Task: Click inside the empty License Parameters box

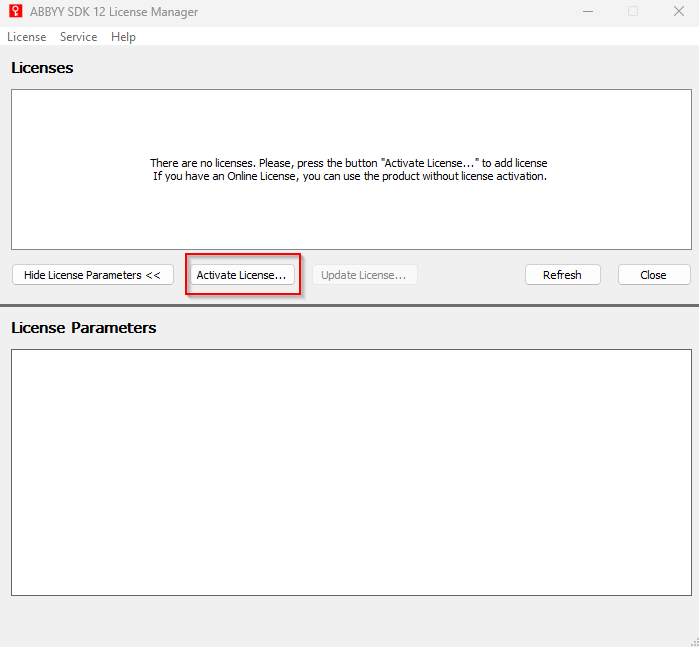Action: coord(350,470)
